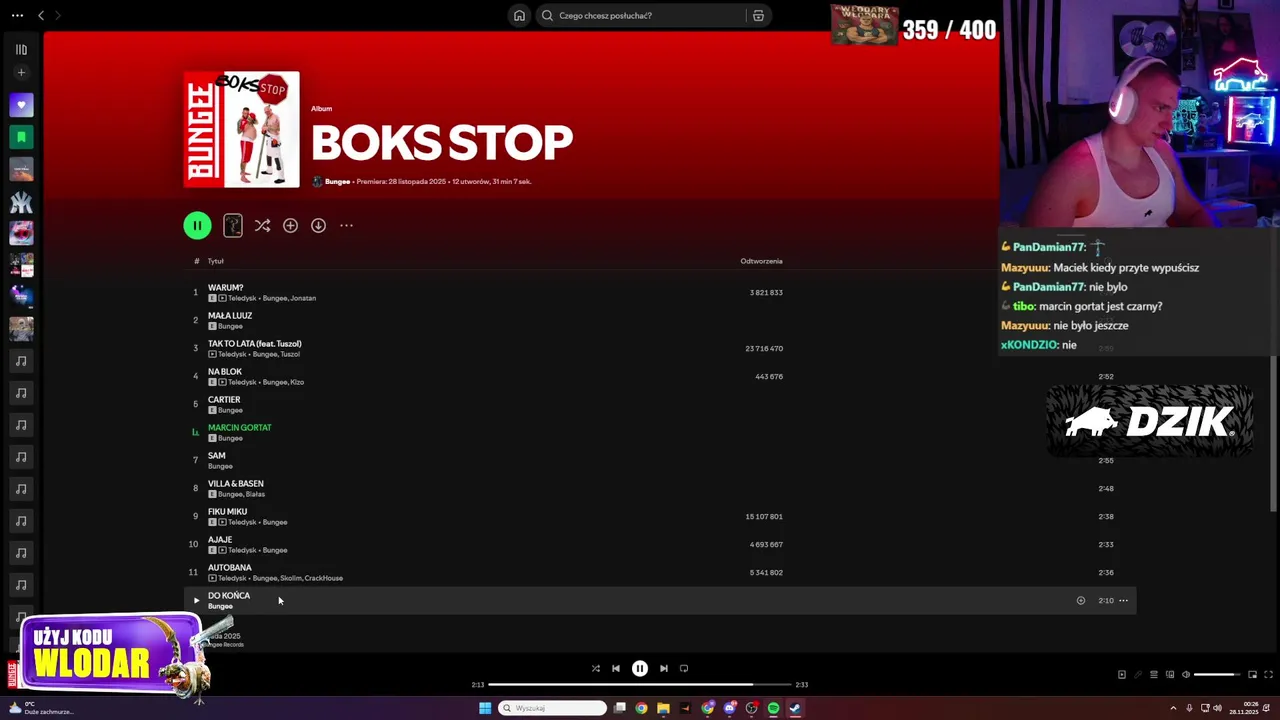Open the Spotify Home screen icon
The height and width of the screenshot is (720, 1280).
tap(519, 15)
